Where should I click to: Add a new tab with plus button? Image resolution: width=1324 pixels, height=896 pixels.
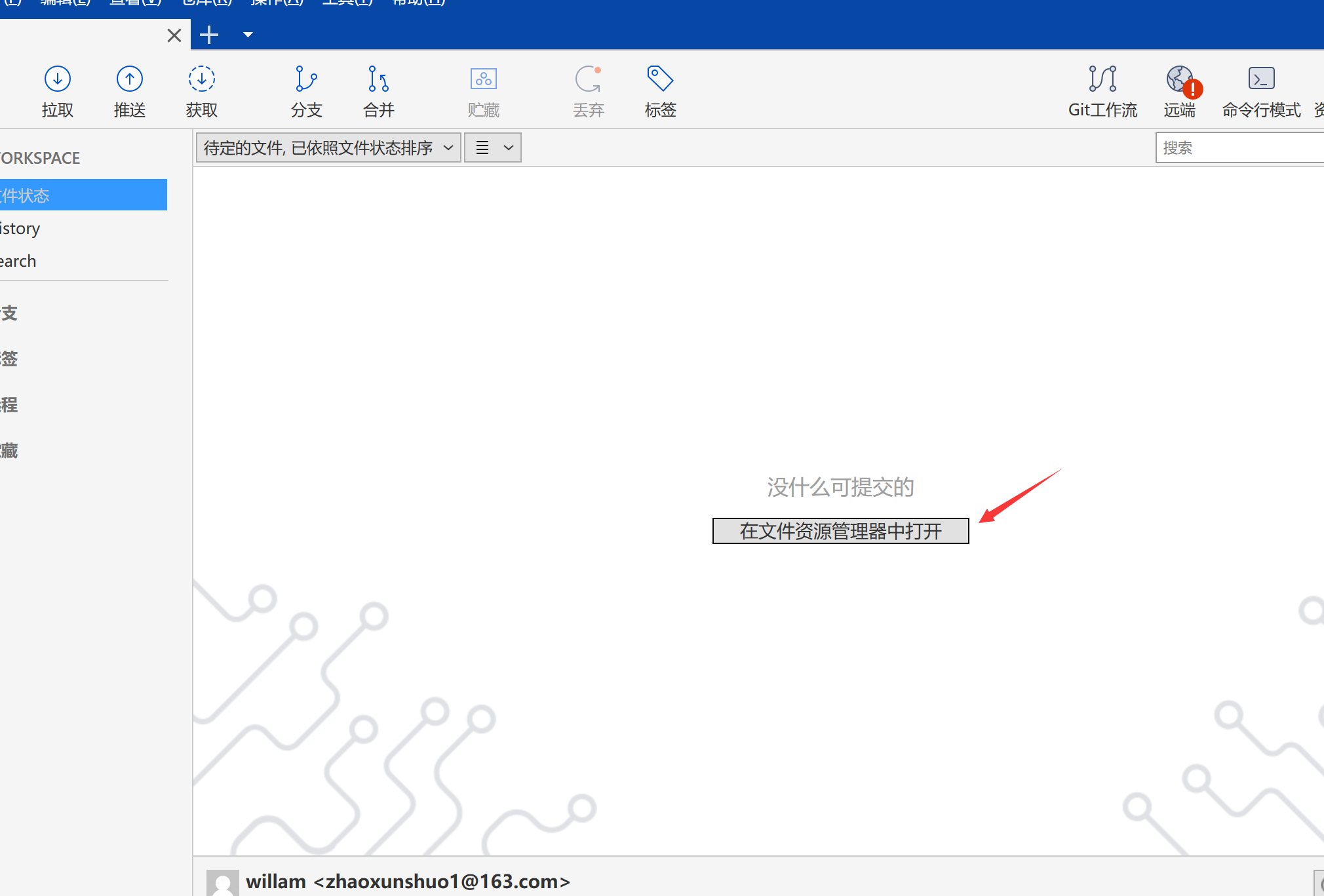click(x=209, y=35)
